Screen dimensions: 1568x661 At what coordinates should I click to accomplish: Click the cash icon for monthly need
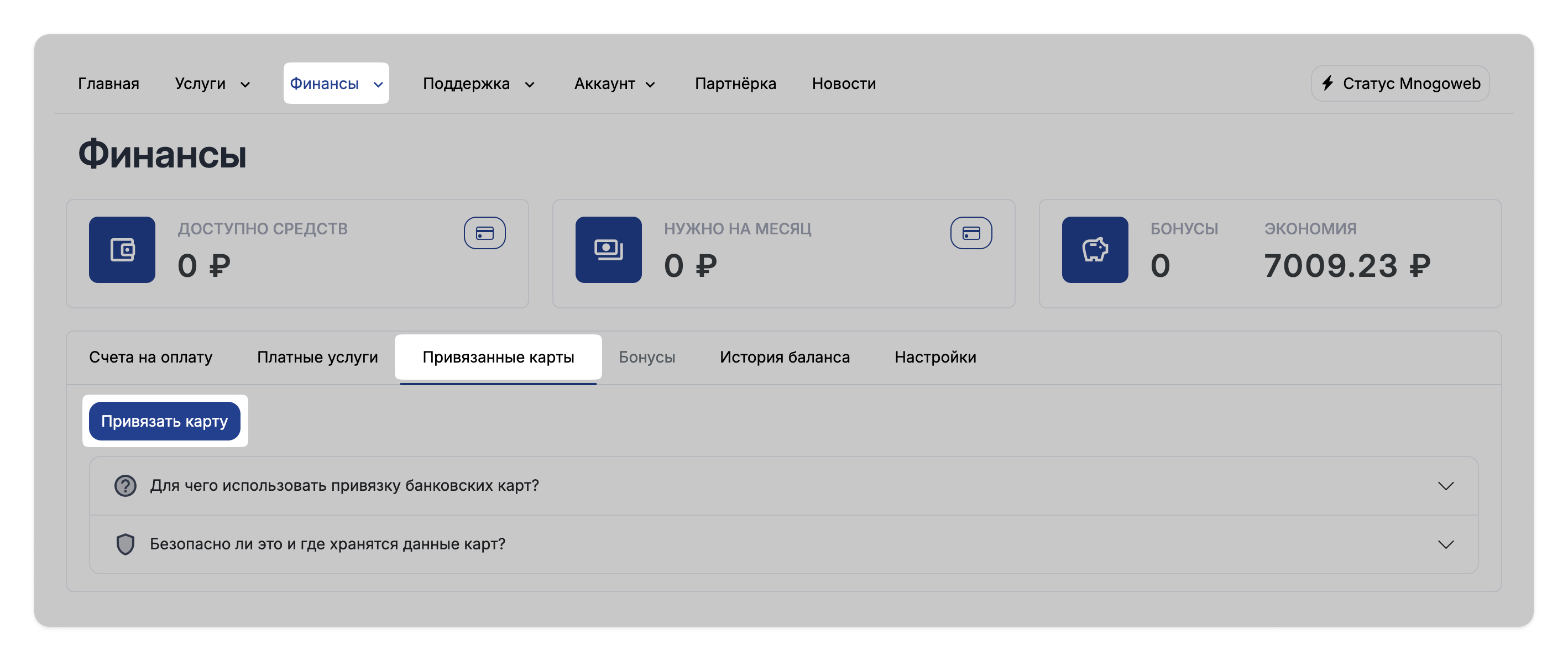pyautogui.click(x=608, y=250)
